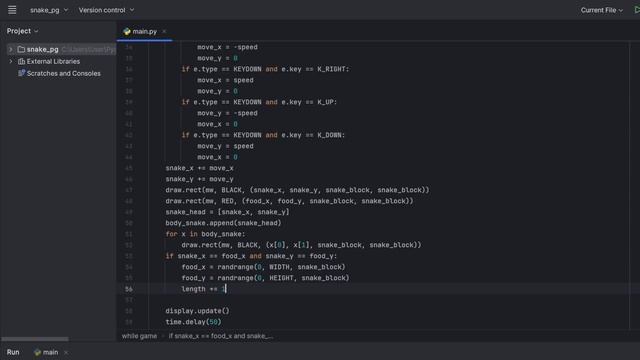Open the hamburger main menu
Screen dimensions: 640x360
click(x=12, y=10)
